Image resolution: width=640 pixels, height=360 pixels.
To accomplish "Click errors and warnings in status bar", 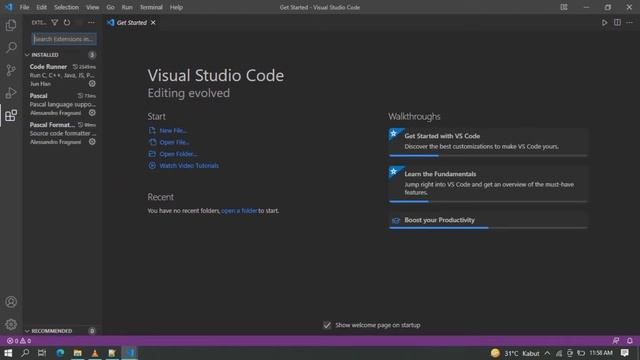I will pyautogui.click(x=19, y=341).
